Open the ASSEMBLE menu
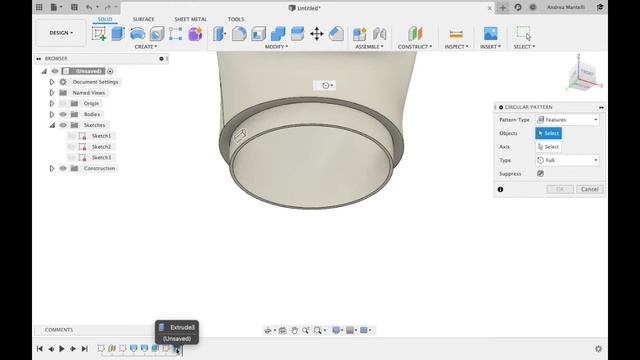 coord(369,47)
